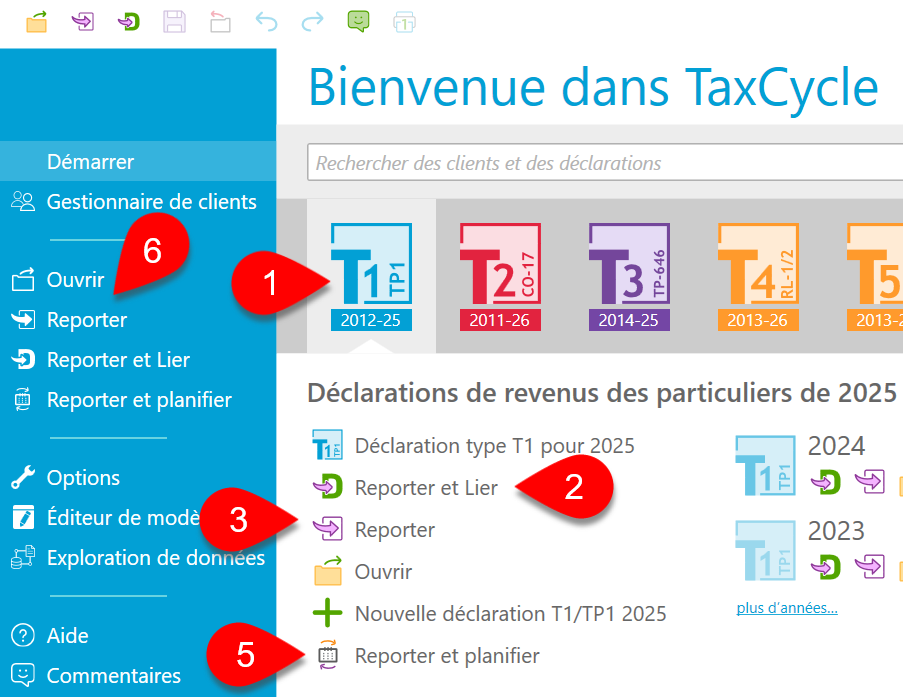
Task: Click the 2024 year label
Action: coord(836,446)
